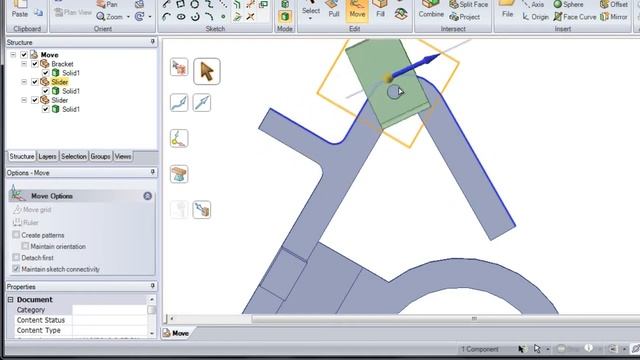
Task: Collapse the Move root tree node
Action: 13,55
